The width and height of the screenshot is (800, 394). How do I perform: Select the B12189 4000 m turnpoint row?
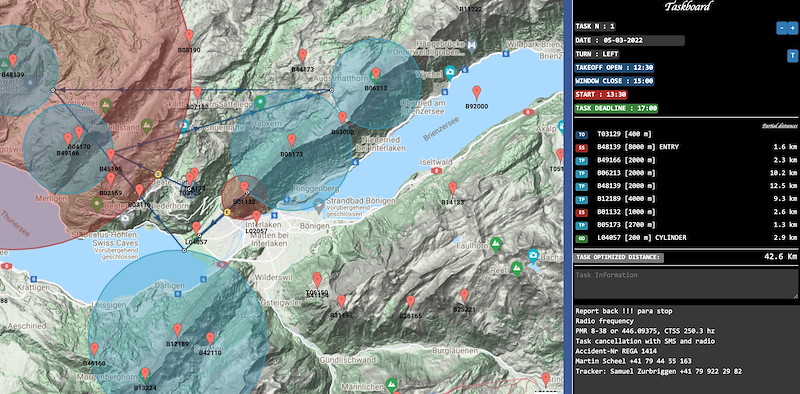(686, 200)
